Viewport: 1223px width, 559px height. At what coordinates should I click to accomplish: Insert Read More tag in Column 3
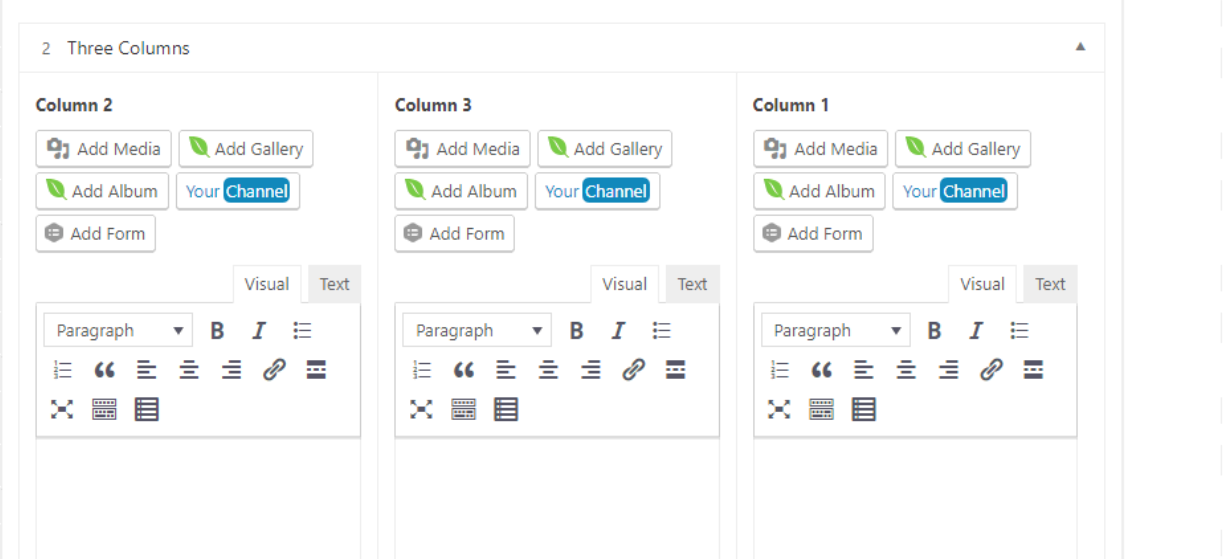(x=675, y=371)
